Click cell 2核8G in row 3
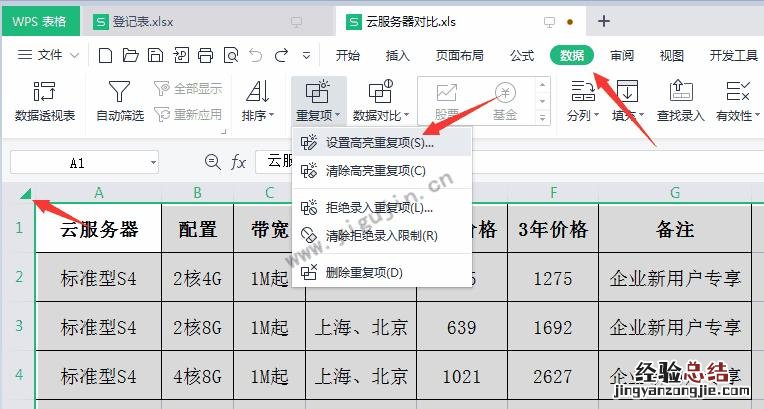Screen dimensions: 764x409 click(x=197, y=327)
